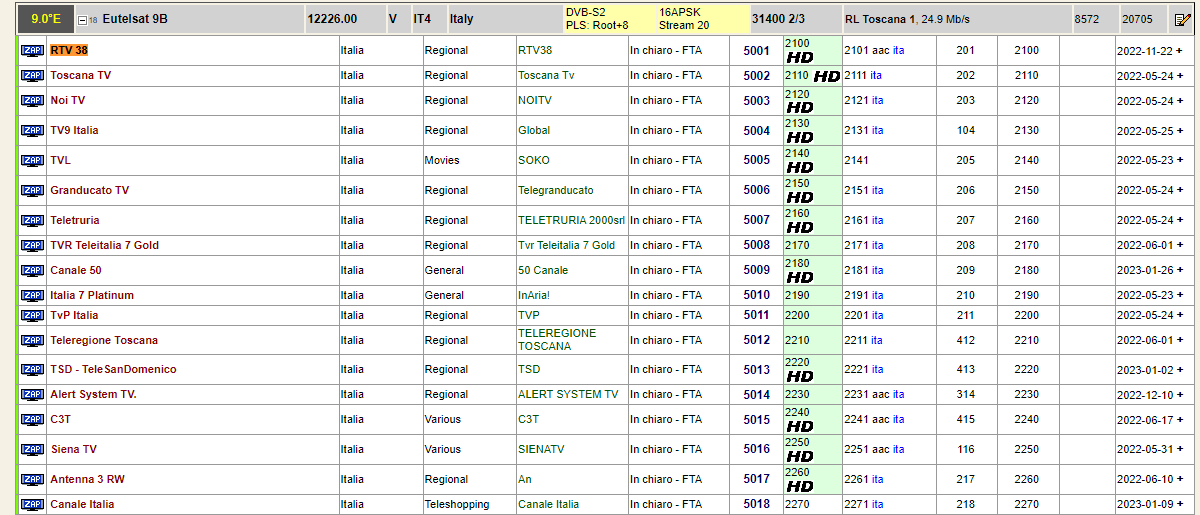
Task: Click the HD logo in Toscana TV row
Action: [826, 76]
